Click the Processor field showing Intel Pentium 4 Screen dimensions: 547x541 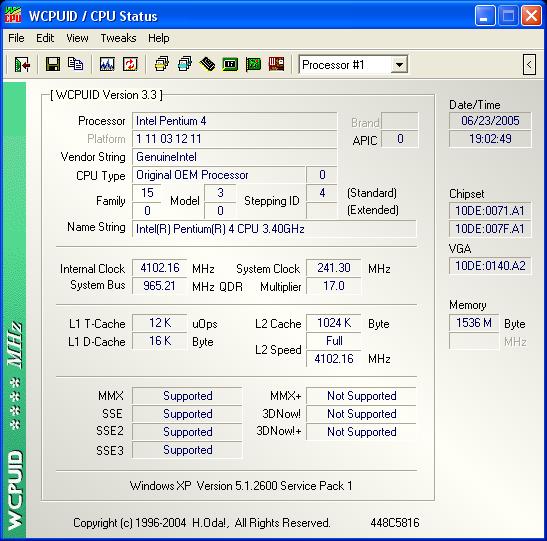(x=234, y=121)
